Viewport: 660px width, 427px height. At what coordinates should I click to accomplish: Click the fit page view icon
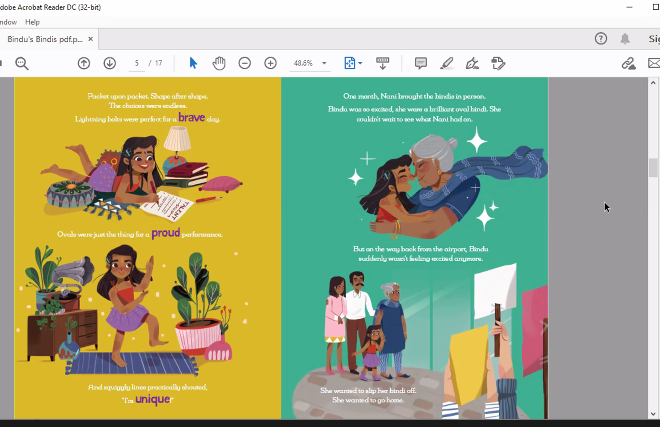(350, 63)
